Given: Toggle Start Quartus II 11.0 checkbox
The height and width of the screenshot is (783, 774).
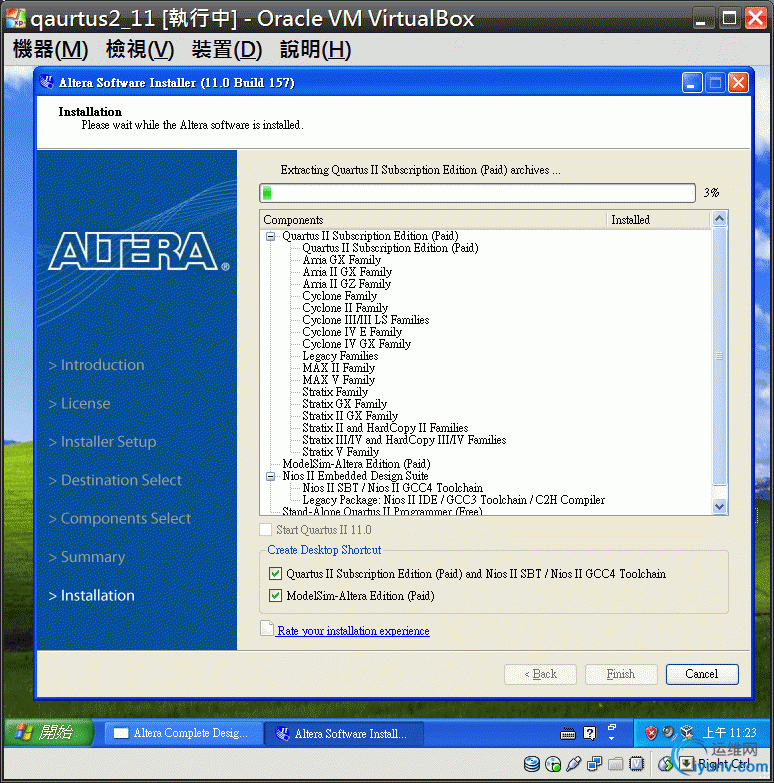Looking at the screenshot, I should 266,529.
